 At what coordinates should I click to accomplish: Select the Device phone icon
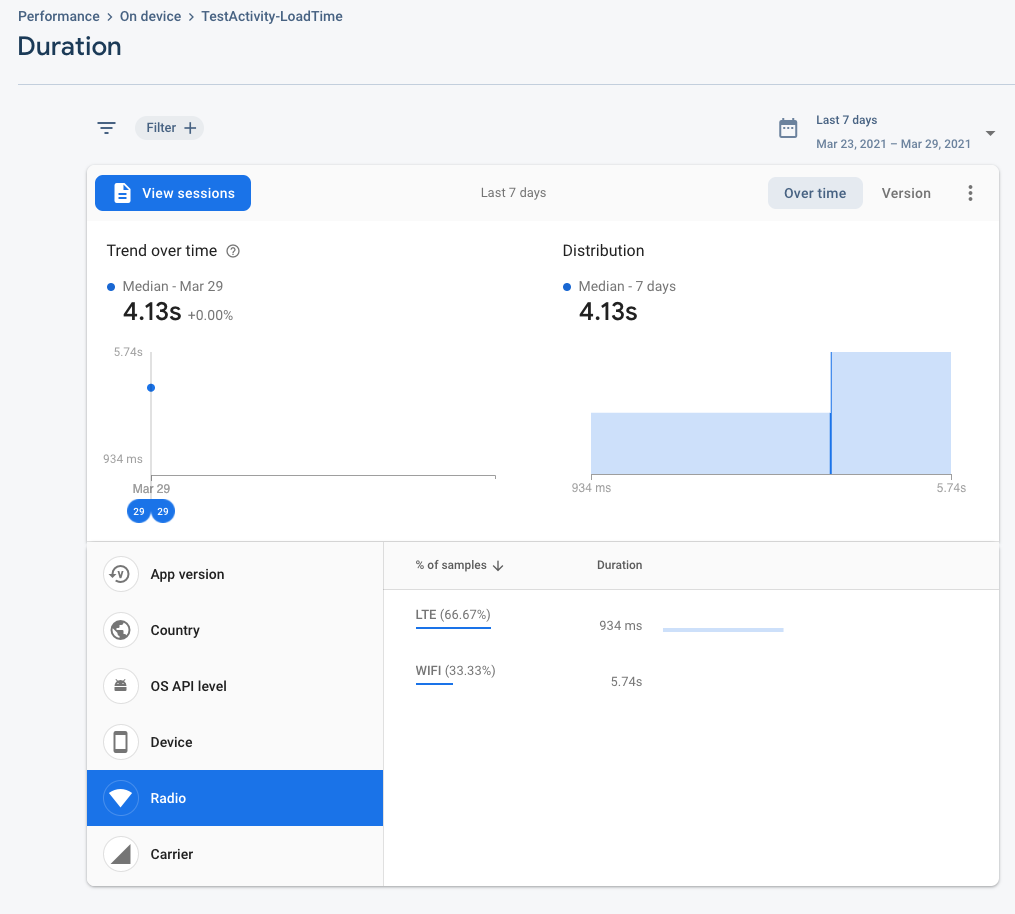coord(121,742)
